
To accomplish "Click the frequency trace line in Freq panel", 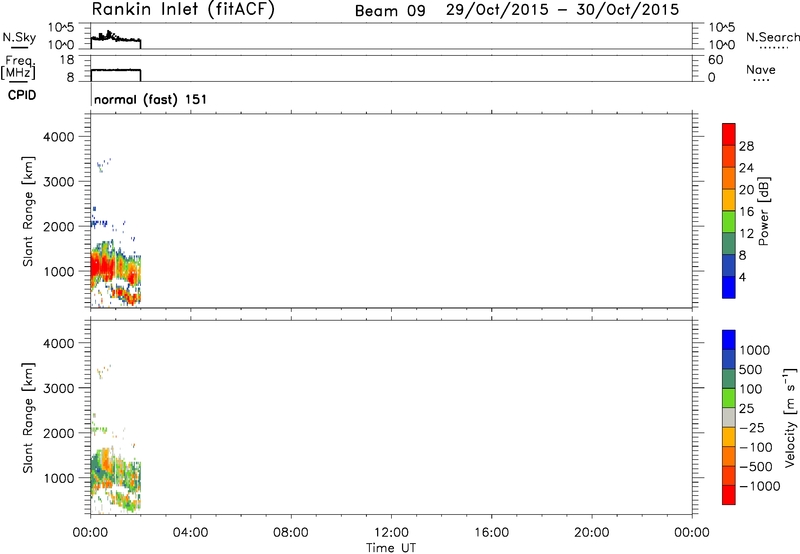I will [115, 70].
